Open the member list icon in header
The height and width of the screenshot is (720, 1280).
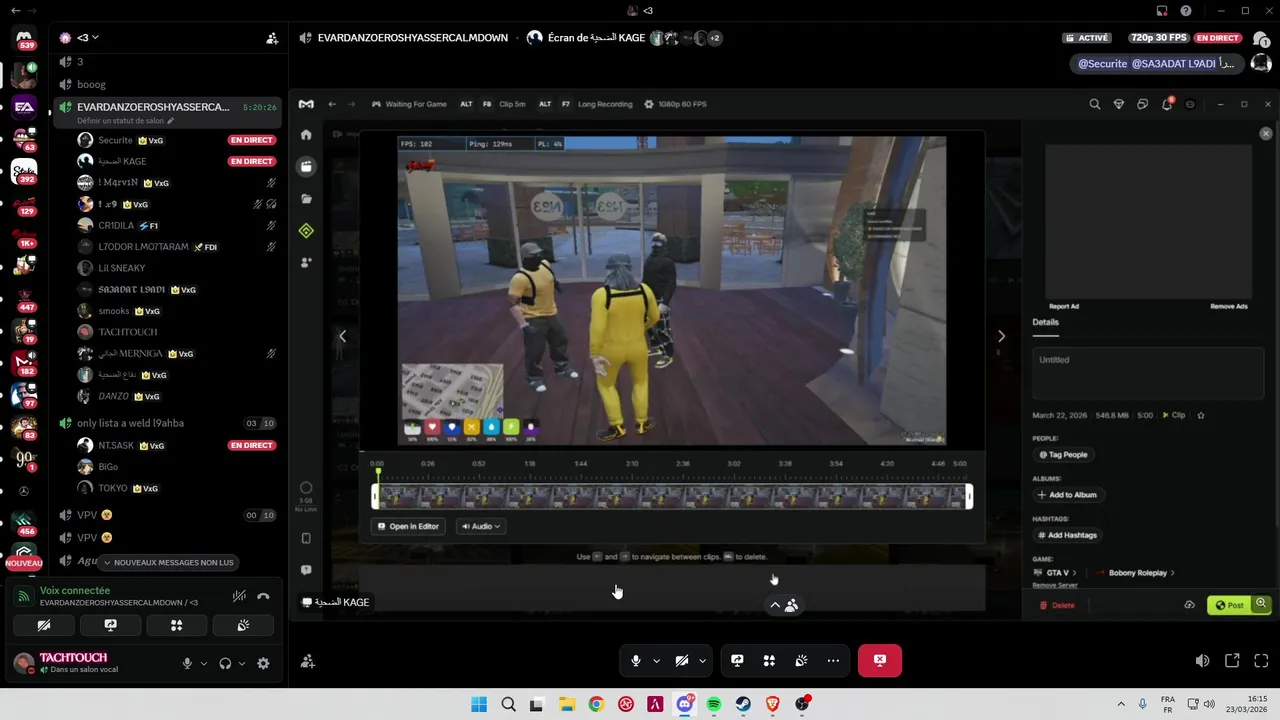pos(272,38)
